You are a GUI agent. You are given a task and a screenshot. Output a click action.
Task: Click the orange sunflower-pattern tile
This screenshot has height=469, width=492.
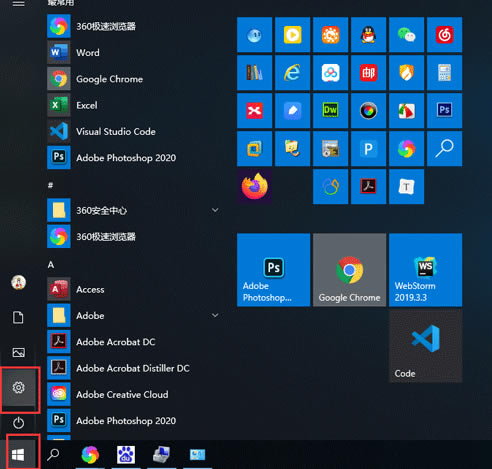(330, 35)
